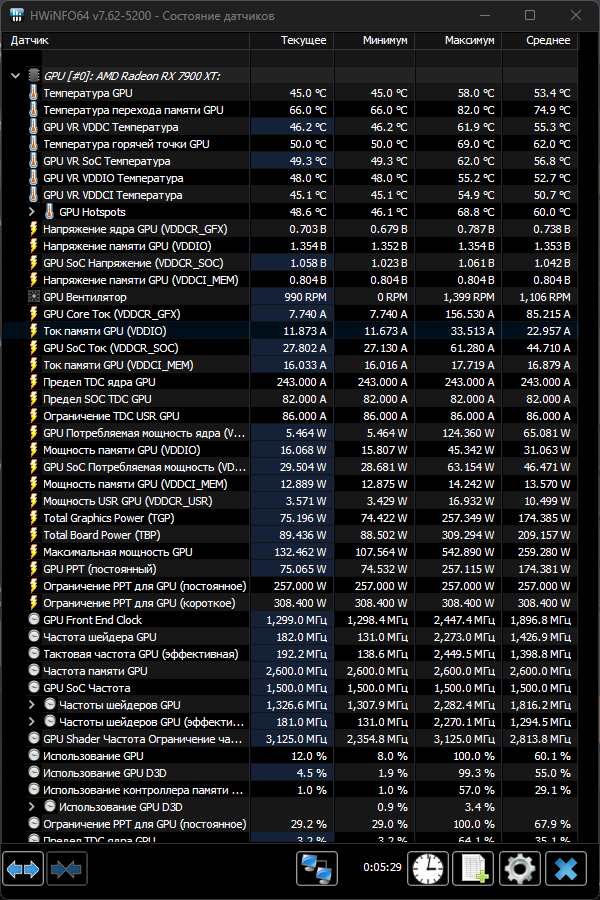
Task: Click lightning icon beside Напряжение ядра GPU (VDDCR_GFX)
Action: 34,229
